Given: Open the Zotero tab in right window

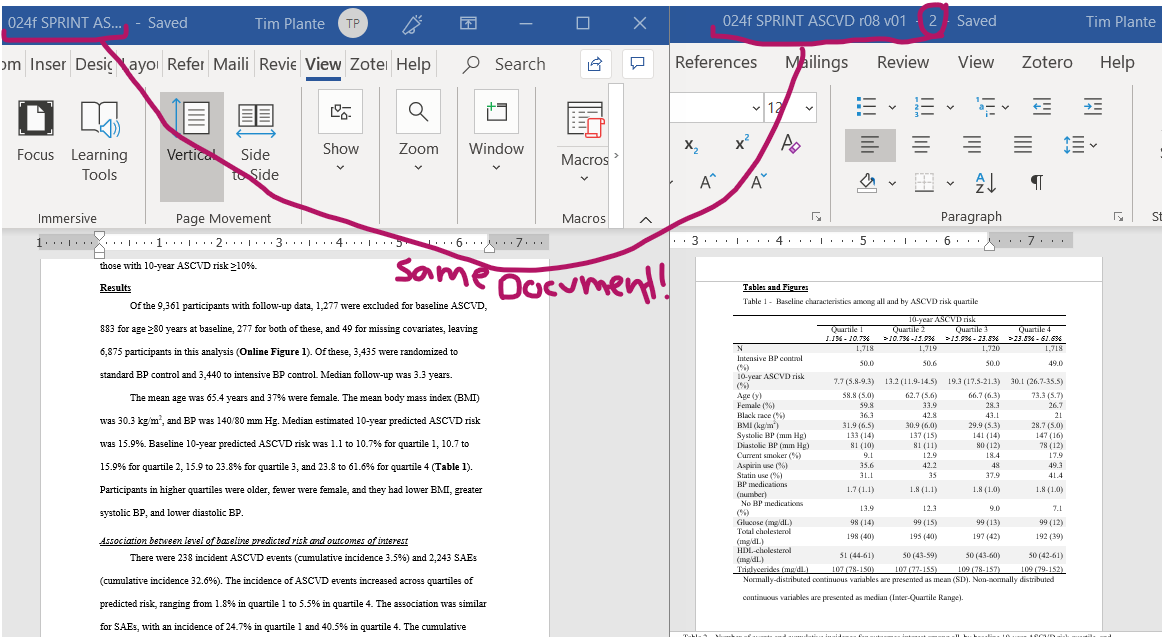Looking at the screenshot, I should pos(1047,62).
